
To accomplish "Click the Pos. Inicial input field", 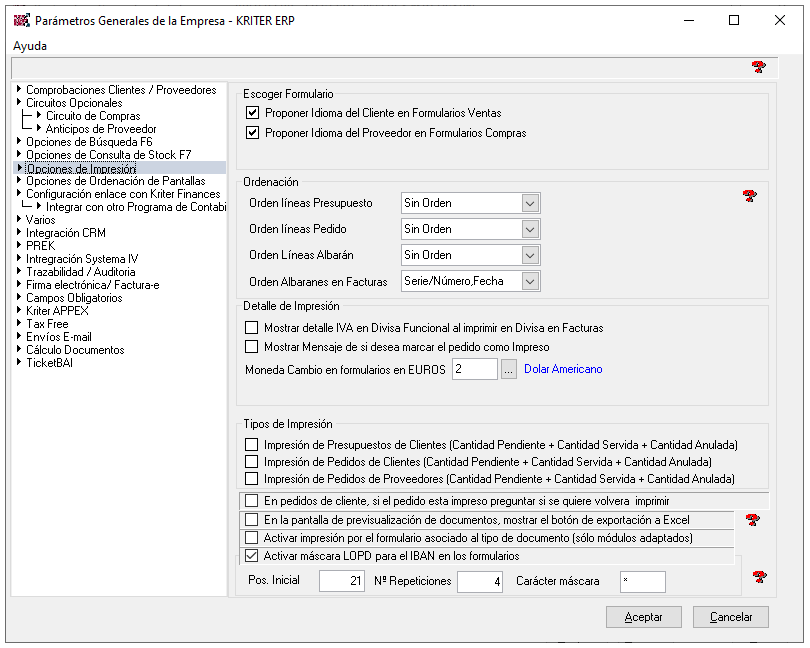I will tap(342, 581).
